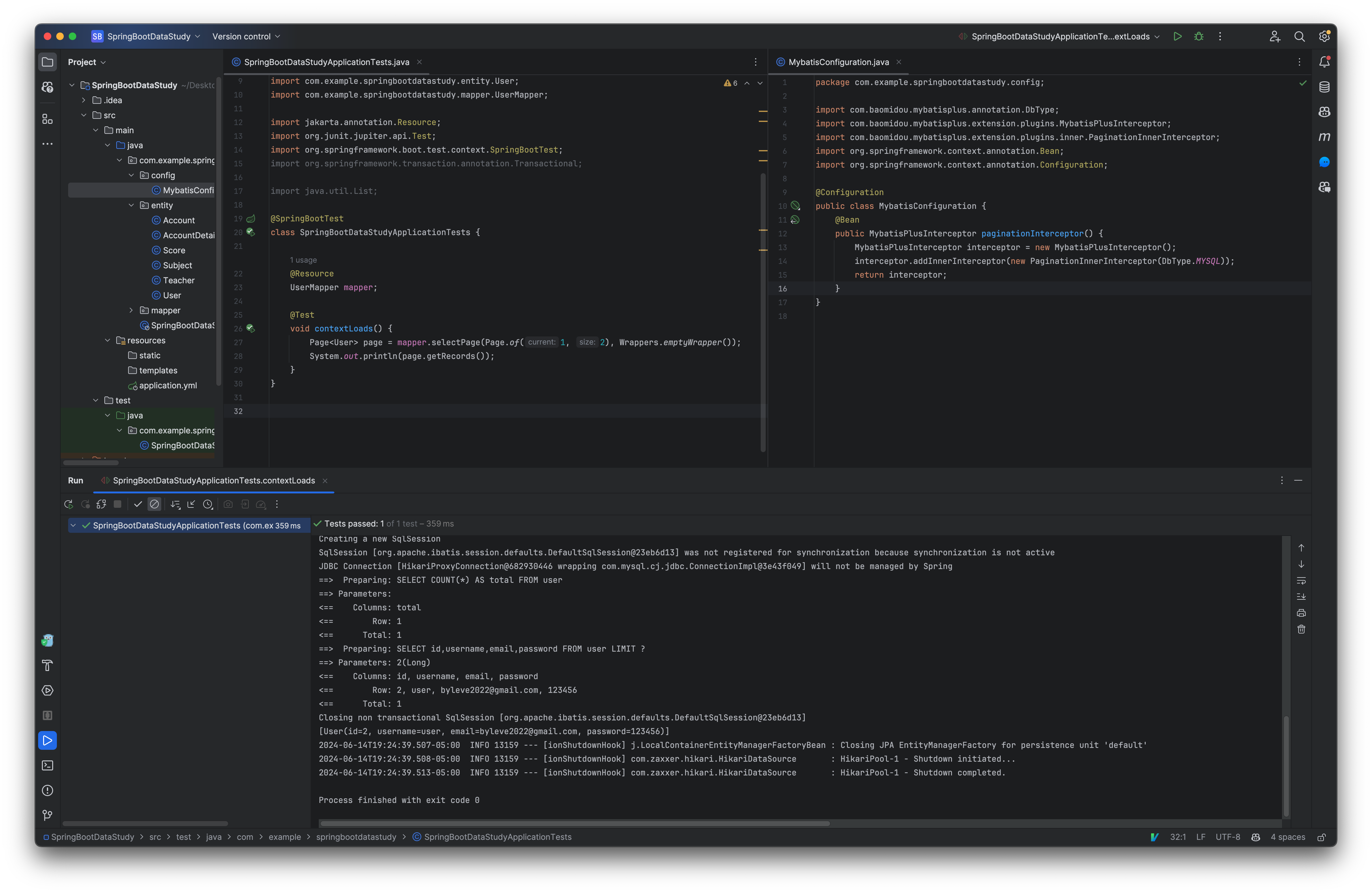This screenshot has height=893, width=1372.
Task: Open the IDE Settings gear icon
Action: click(1324, 36)
